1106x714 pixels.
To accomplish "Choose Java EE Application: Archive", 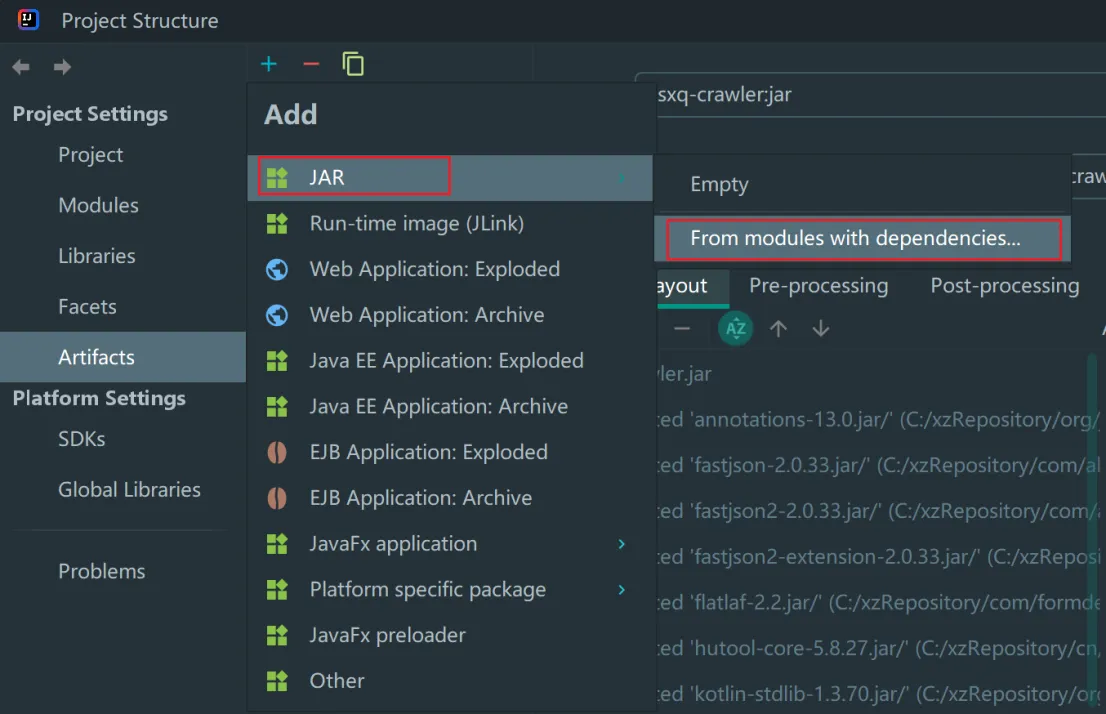I will tap(450, 406).
